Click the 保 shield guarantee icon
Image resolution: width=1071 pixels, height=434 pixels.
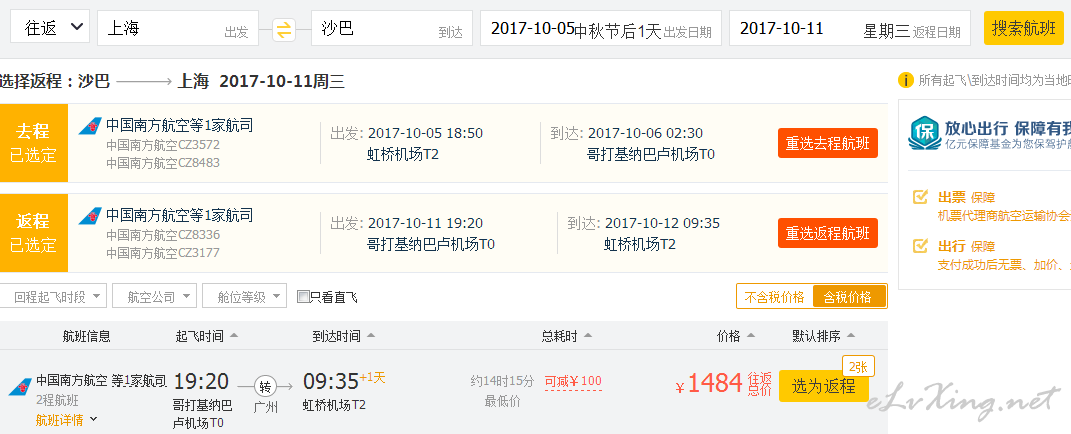[923, 133]
